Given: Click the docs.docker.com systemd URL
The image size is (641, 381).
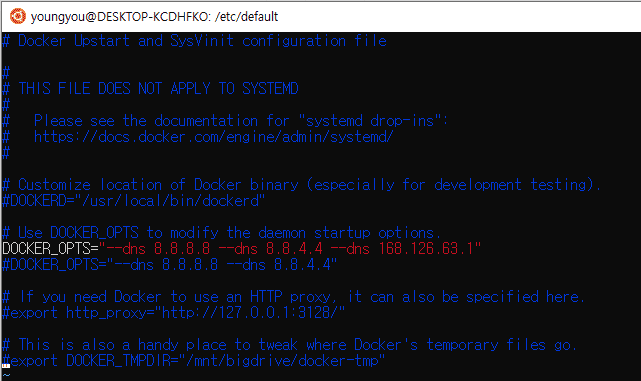Looking at the screenshot, I should click(213, 137).
